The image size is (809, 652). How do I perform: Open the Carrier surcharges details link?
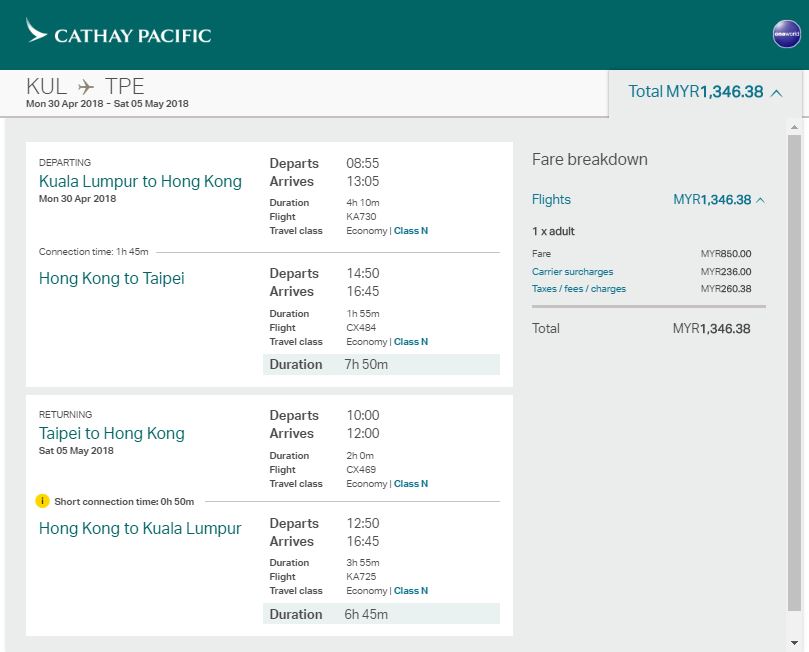tap(572, 272)
